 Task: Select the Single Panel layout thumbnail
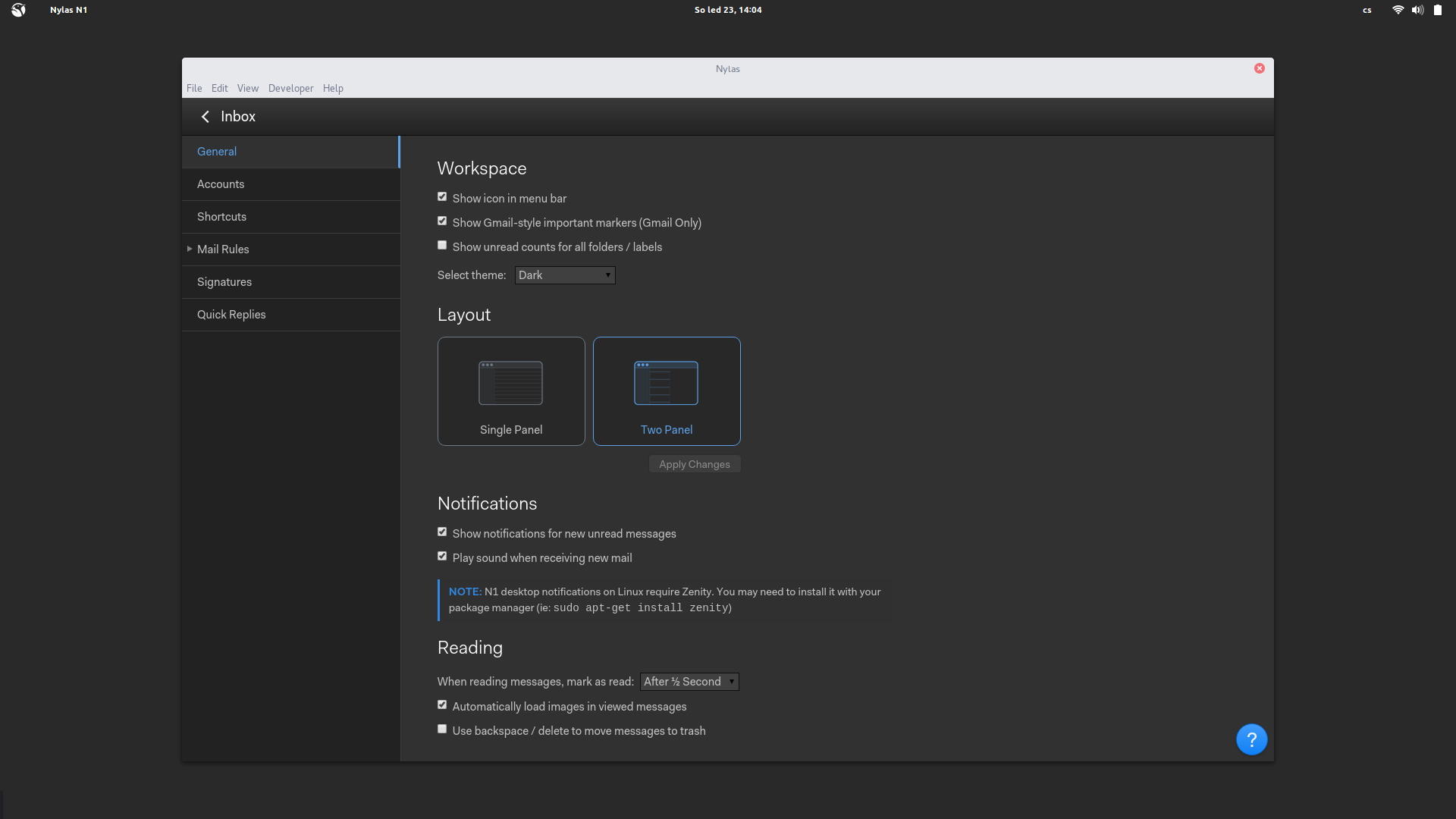pyautogui.click(x=511, y=391)
